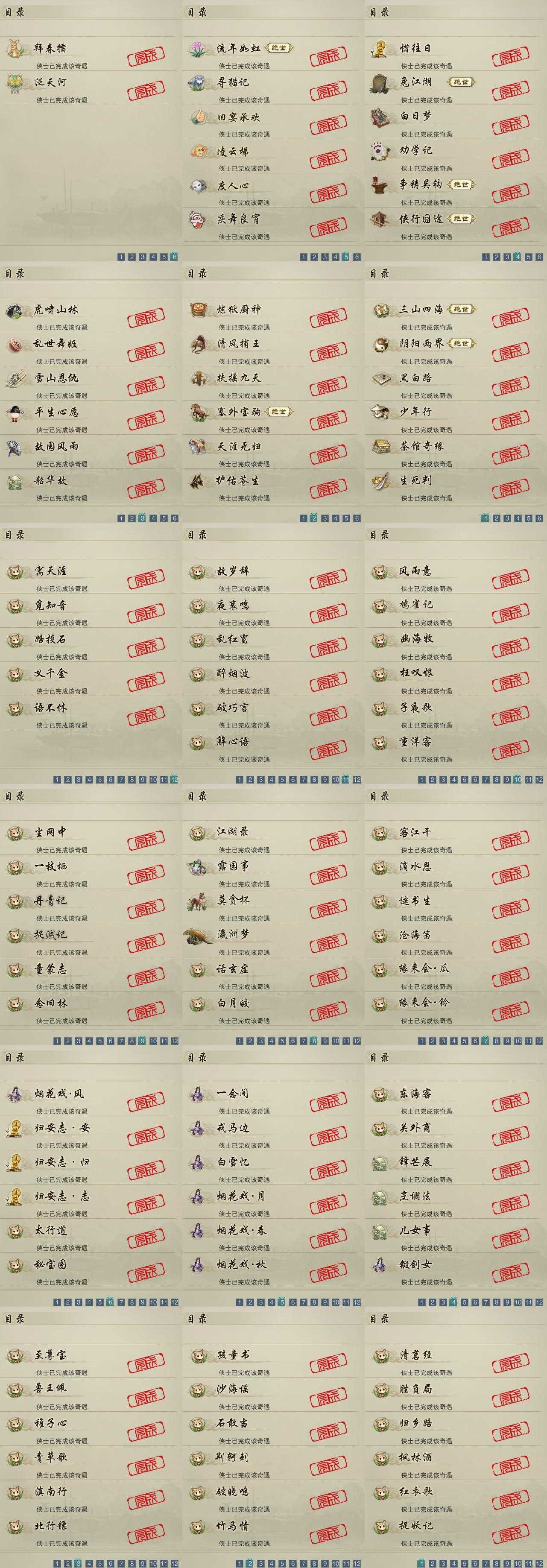Open the cat icon for 寻猫记
This screenshot has height=1568, width=547.
coord(197,83)
